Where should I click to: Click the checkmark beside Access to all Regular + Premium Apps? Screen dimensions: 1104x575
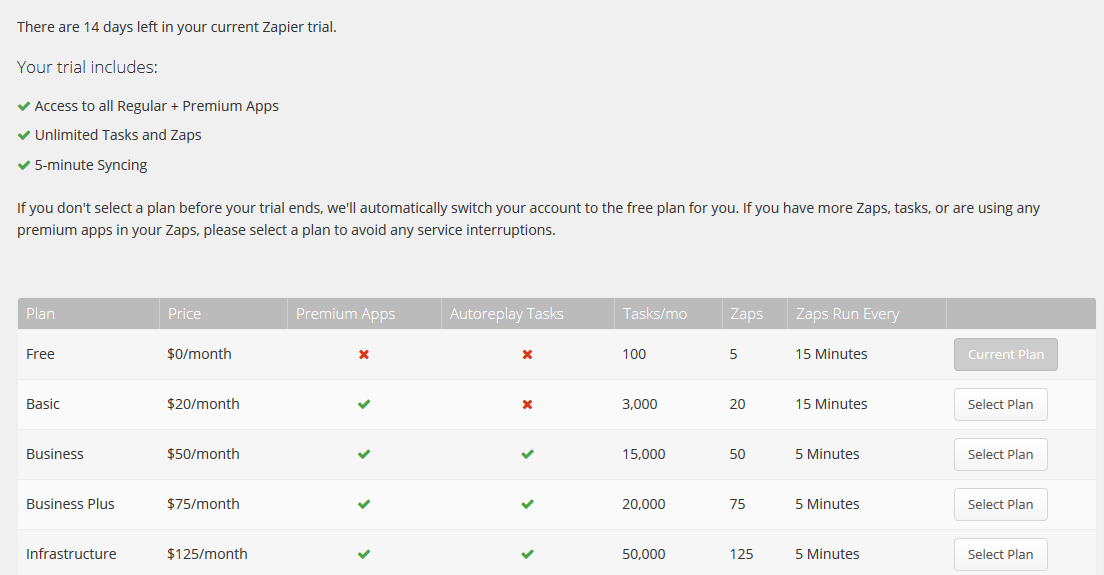pos(24,106)
